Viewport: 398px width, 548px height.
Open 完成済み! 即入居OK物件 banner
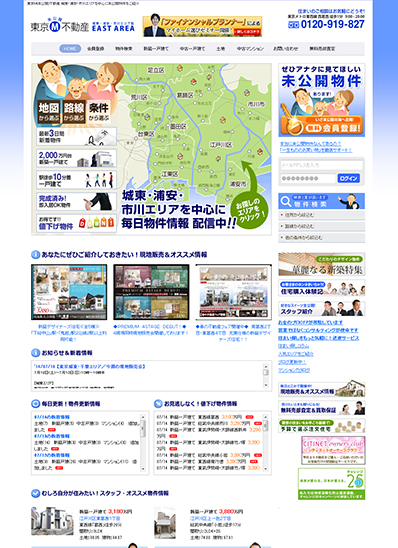coord(76,202)
